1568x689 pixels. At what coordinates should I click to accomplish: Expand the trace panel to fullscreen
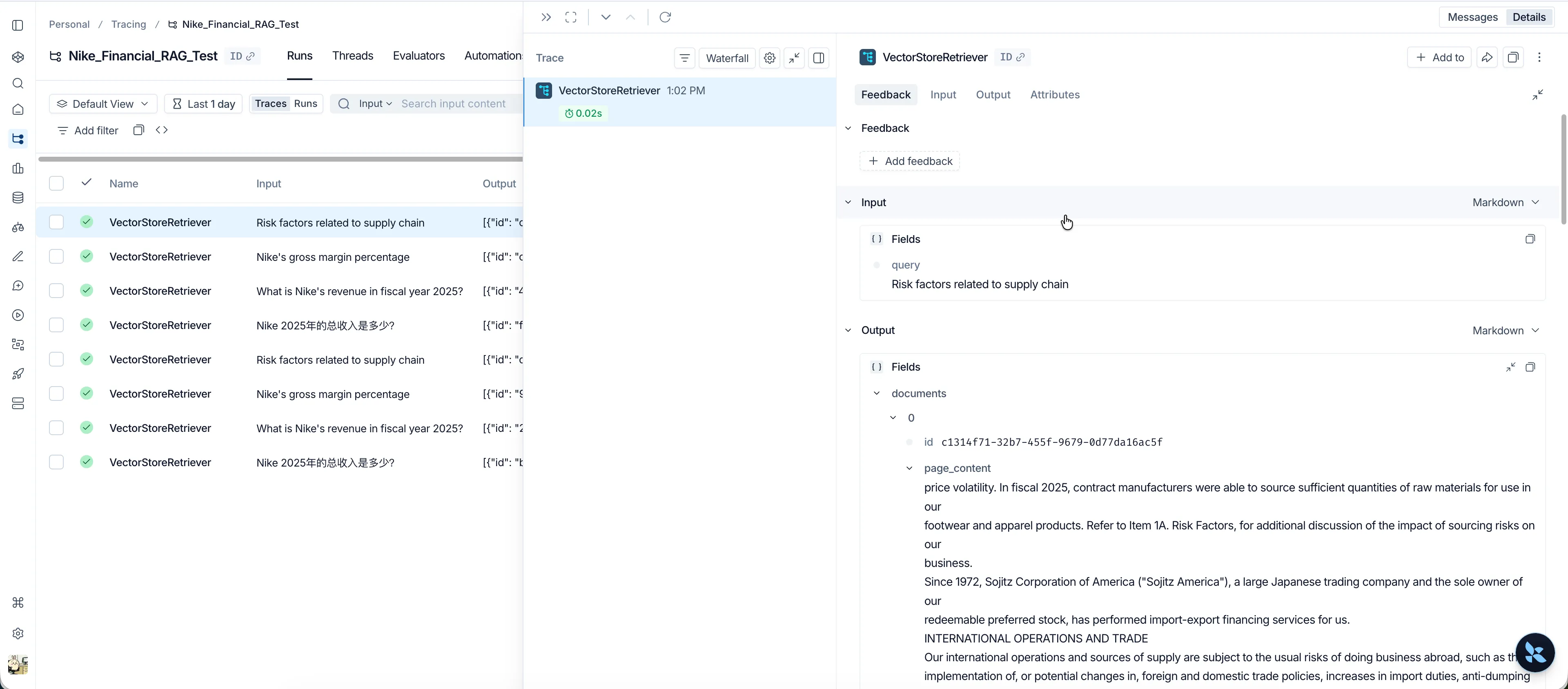pyautogui.click(x=571, y=17)
